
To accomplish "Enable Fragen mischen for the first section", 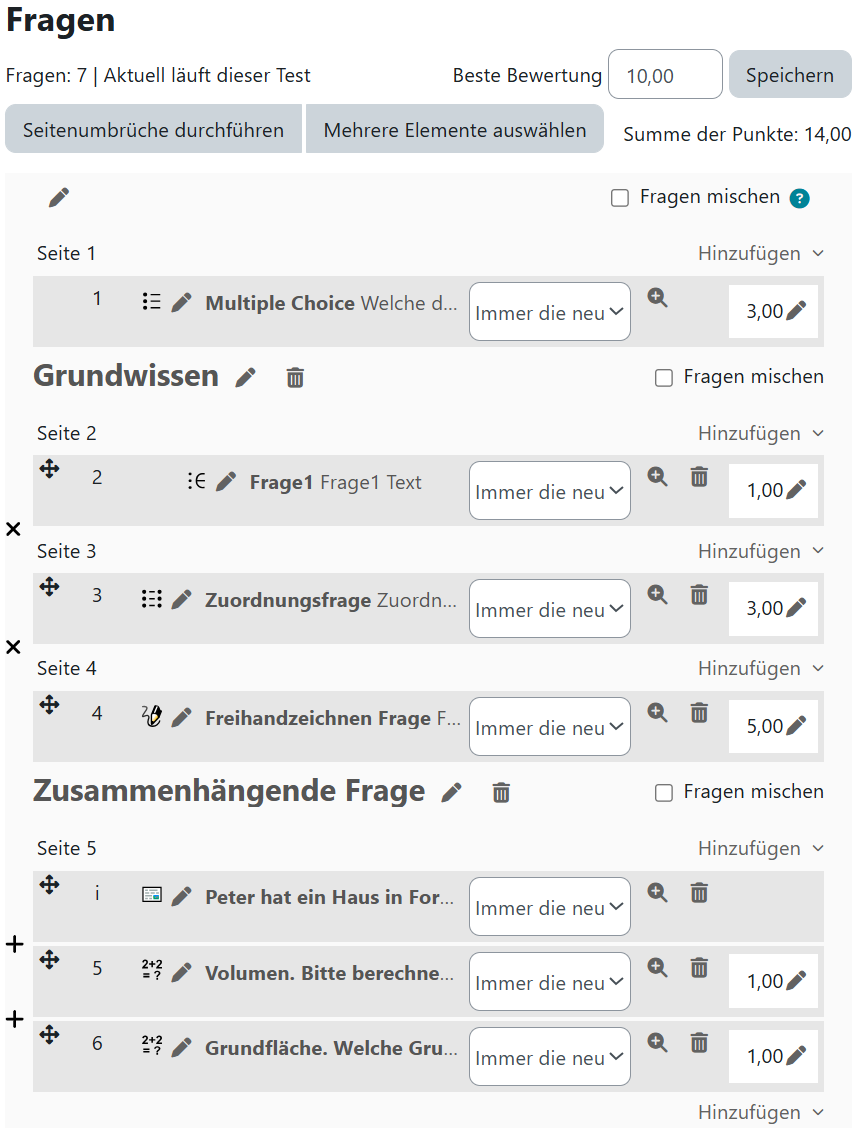I will coord(620,198).
